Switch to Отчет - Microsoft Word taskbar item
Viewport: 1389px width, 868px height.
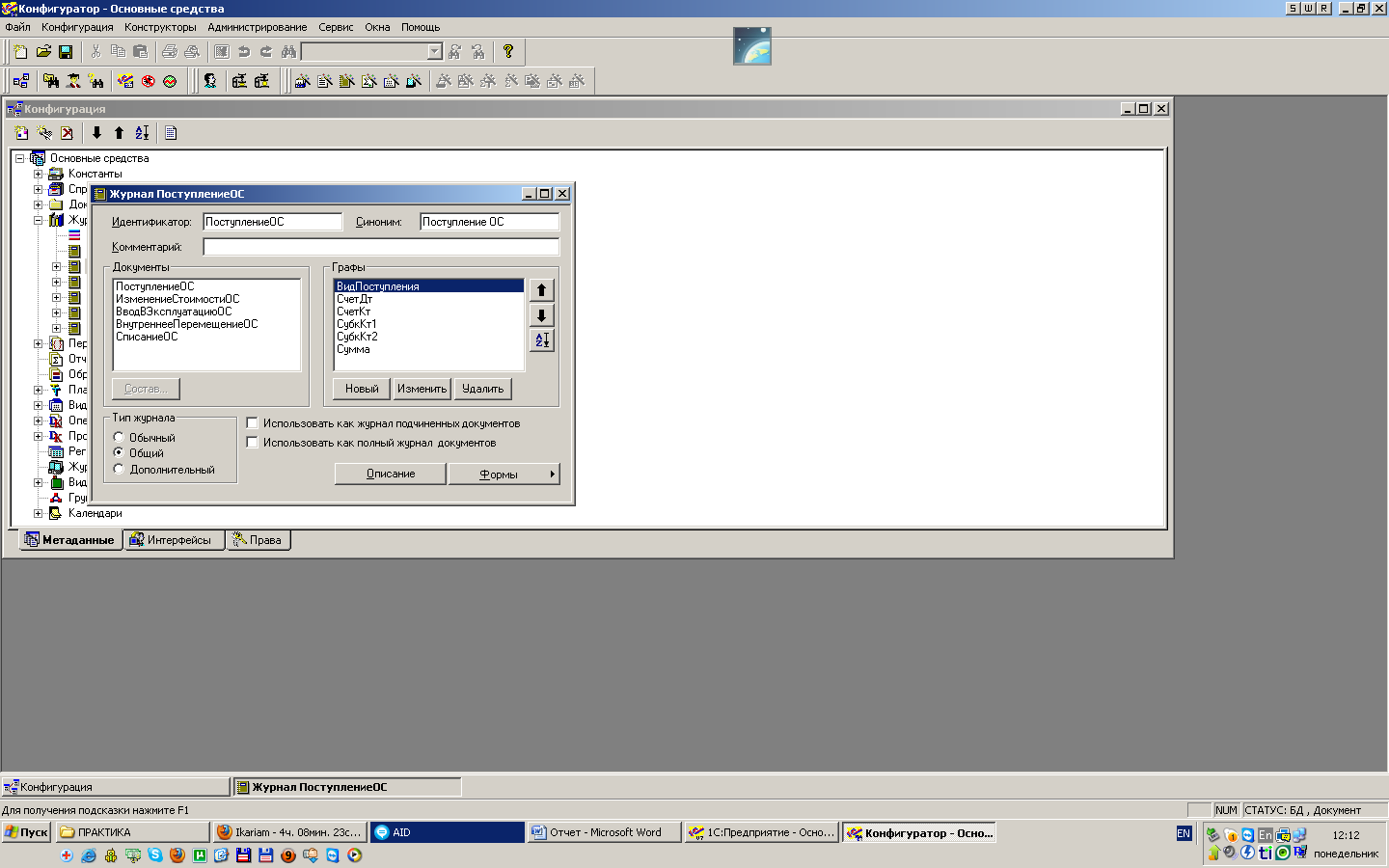click(x=605, y=832)
